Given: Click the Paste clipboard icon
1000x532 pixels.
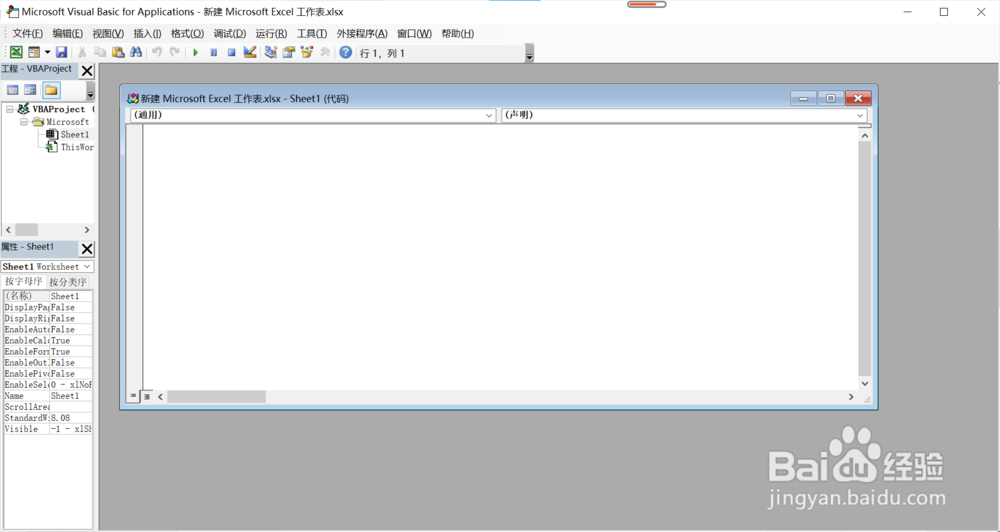Looking at the screenshot, I should click(x=118, y=52).
